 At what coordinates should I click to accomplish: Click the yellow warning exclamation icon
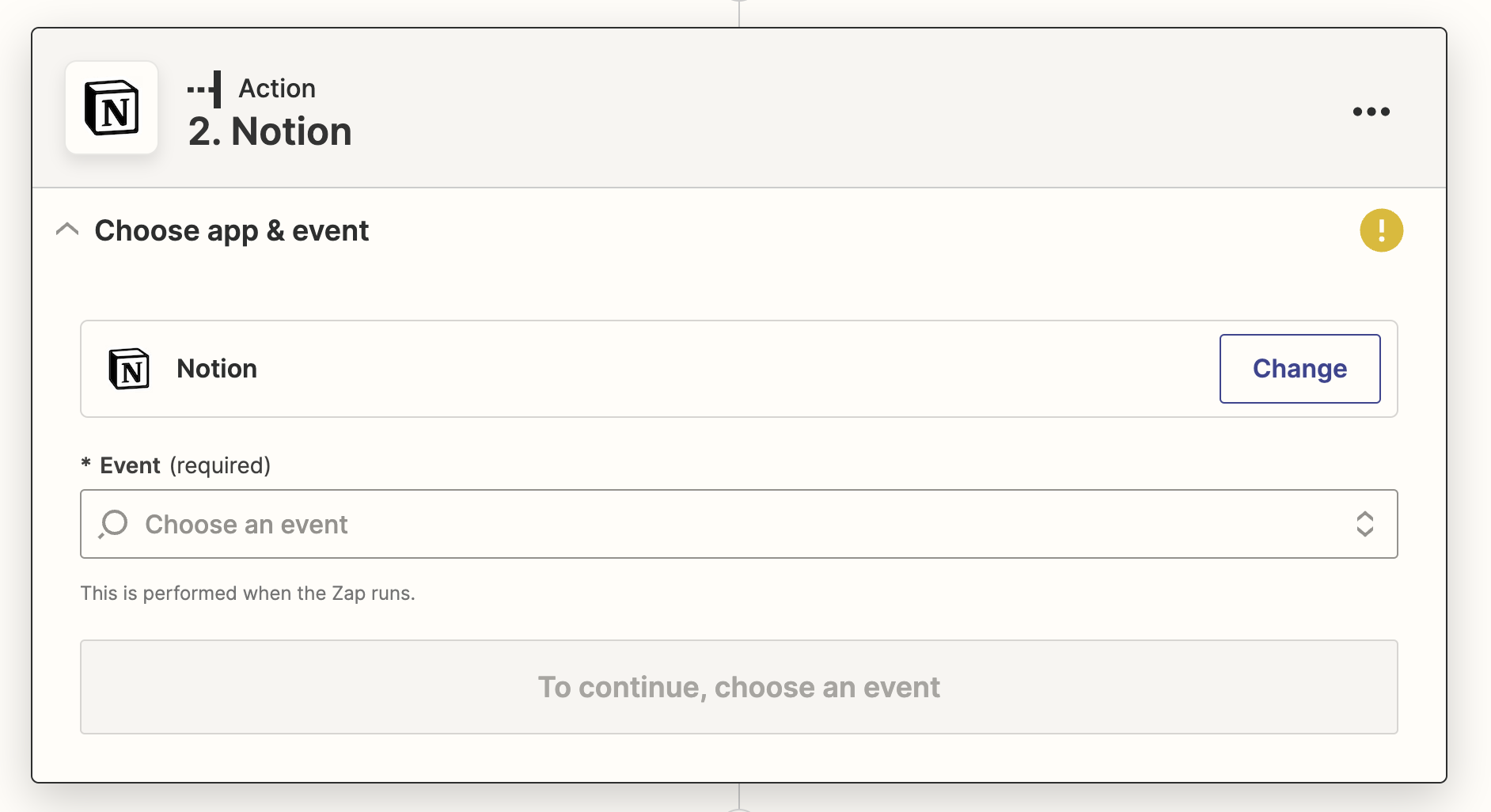(x=1381, y=230)
